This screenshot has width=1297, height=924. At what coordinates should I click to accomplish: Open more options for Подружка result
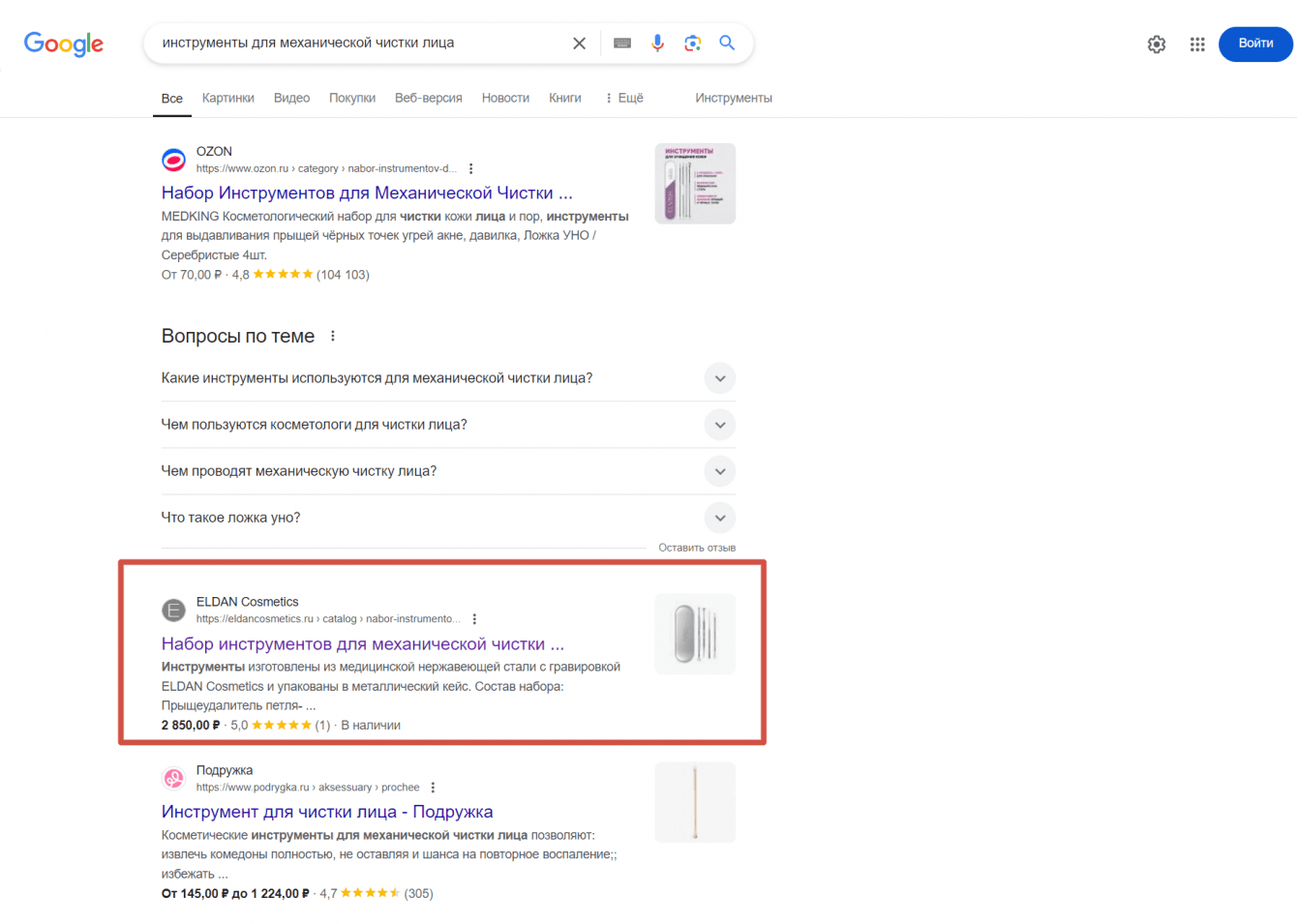pos(433,788)
